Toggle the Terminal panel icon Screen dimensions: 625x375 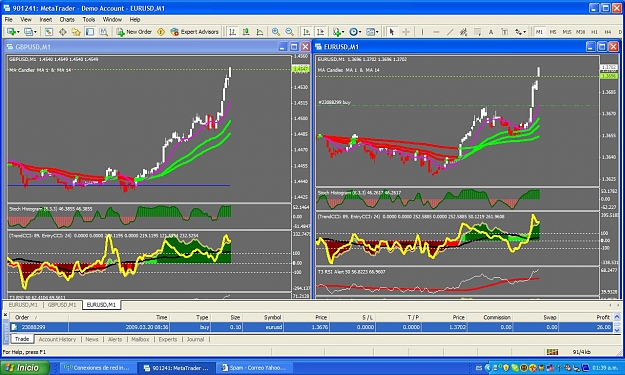tap(90, 32)
